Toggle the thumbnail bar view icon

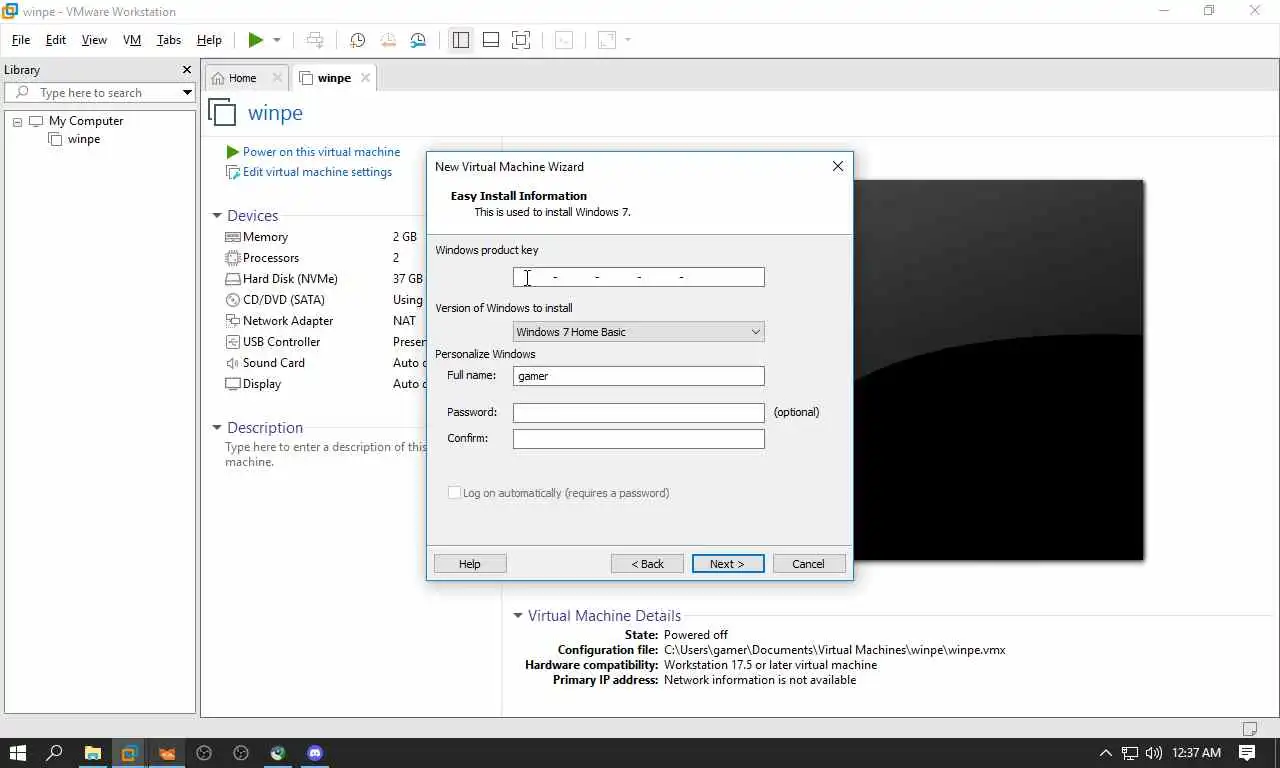click(491, 40)
